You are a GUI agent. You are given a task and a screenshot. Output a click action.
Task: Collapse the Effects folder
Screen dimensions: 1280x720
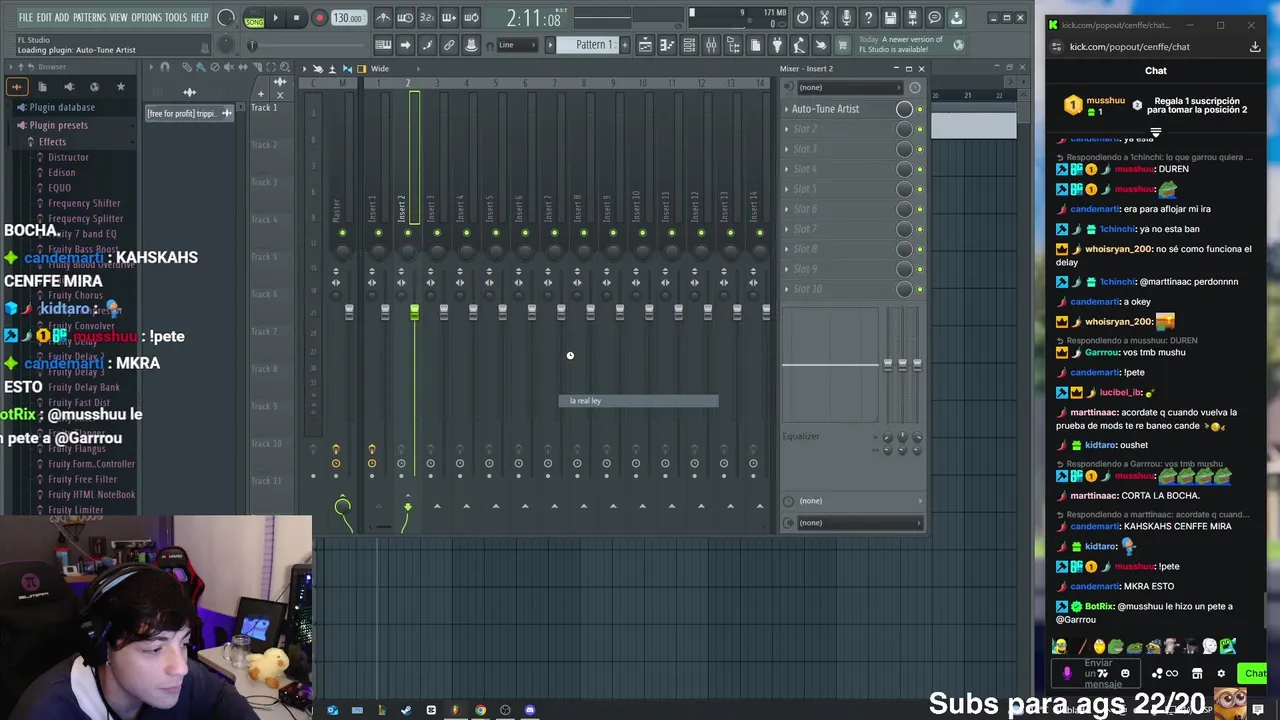[x=52, y=142]
